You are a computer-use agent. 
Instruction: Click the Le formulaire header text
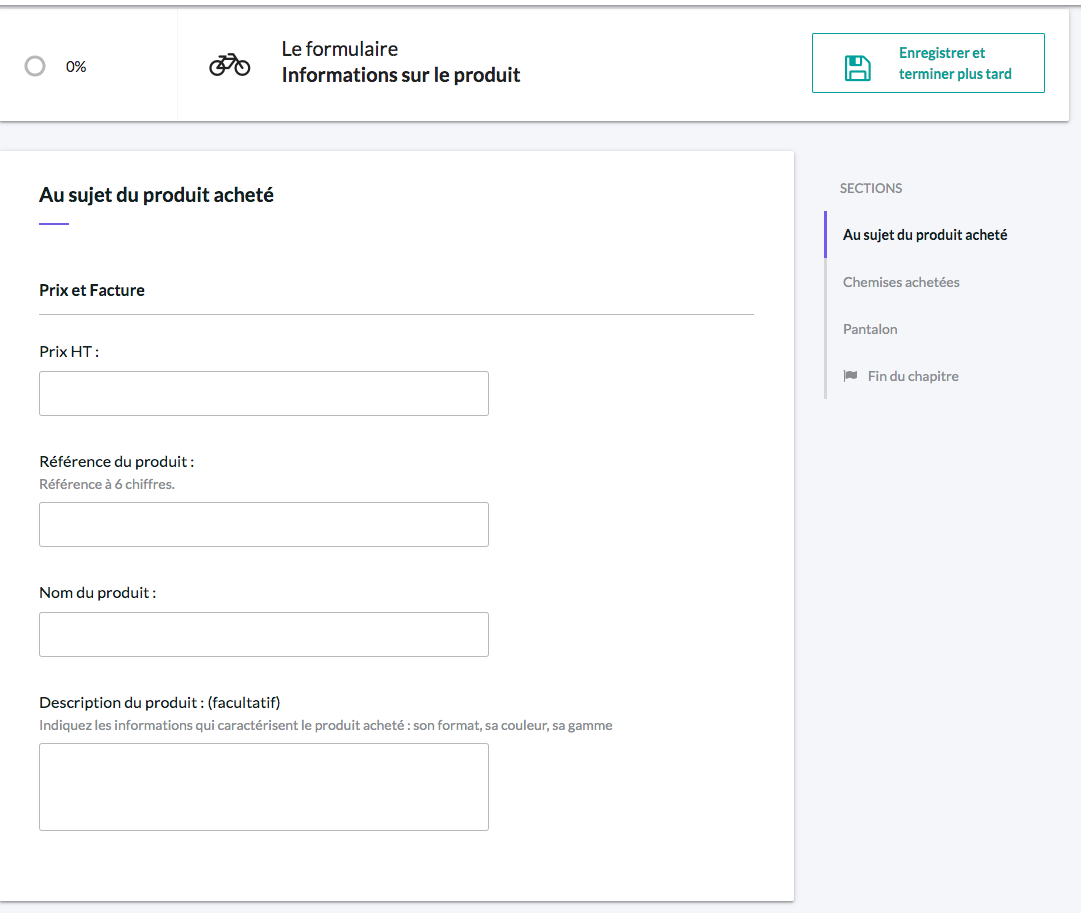point(339,49)
